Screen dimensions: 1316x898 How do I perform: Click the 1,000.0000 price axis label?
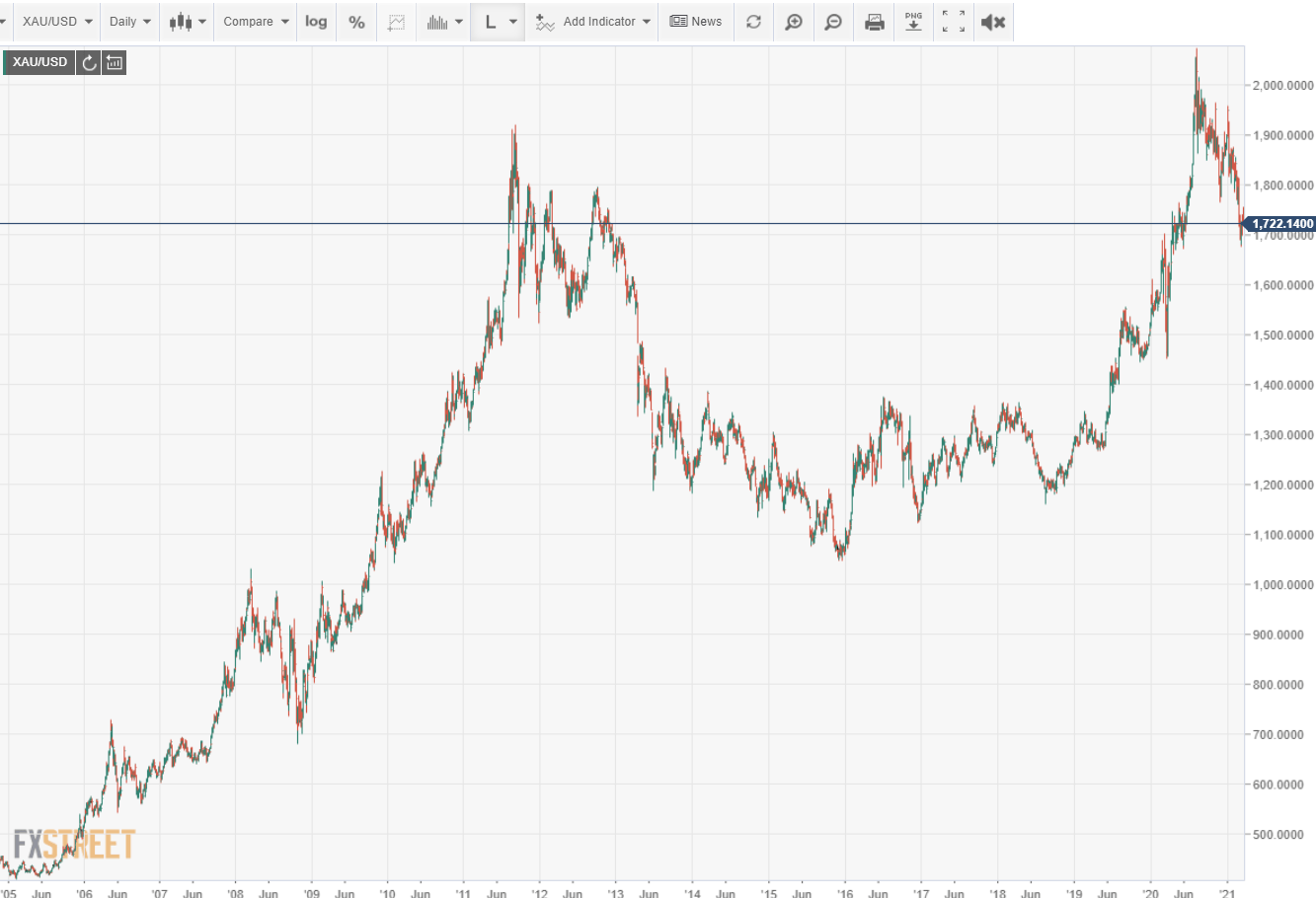point(1283,585)
